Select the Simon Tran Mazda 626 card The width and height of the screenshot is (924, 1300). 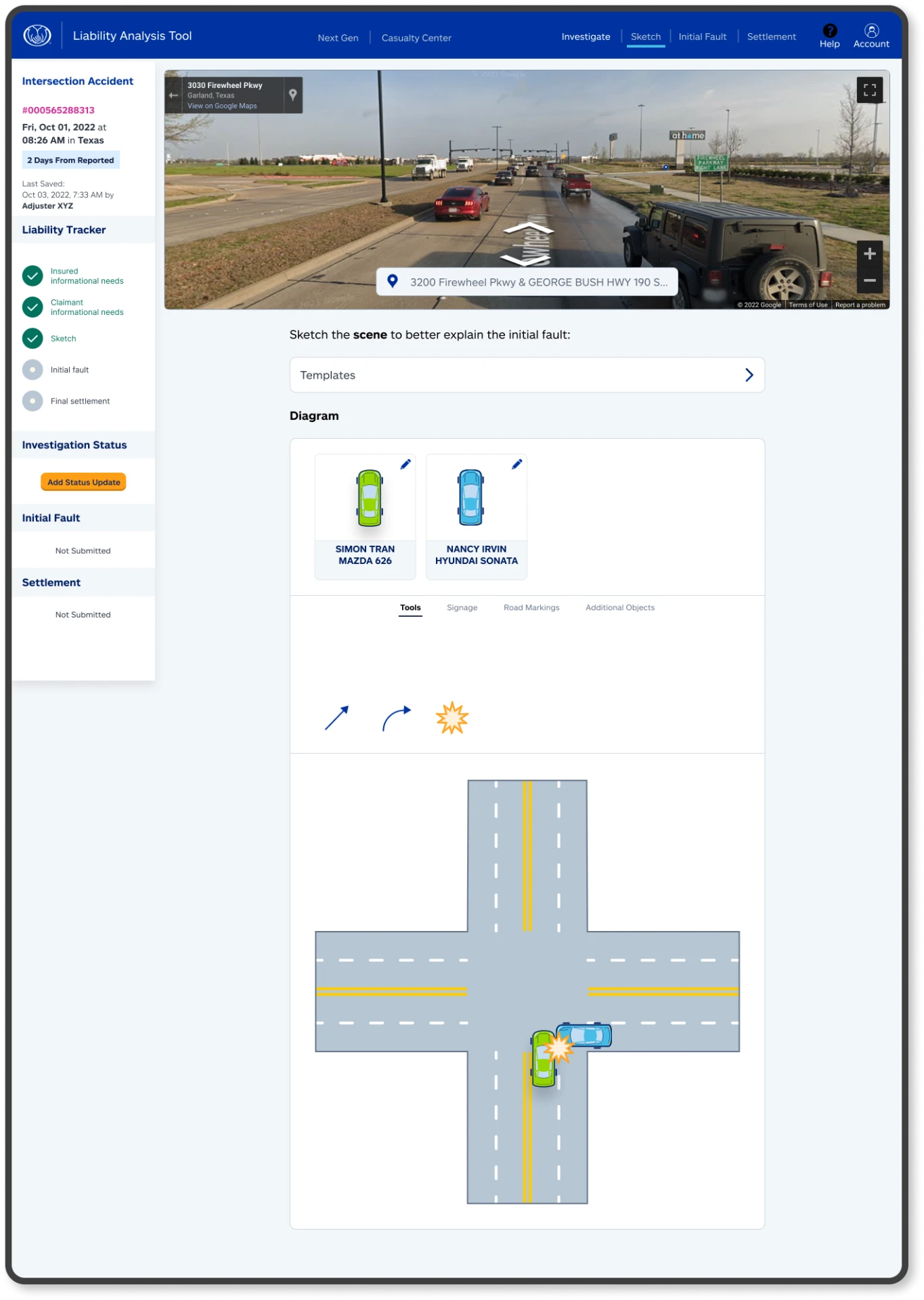(365, 517)
